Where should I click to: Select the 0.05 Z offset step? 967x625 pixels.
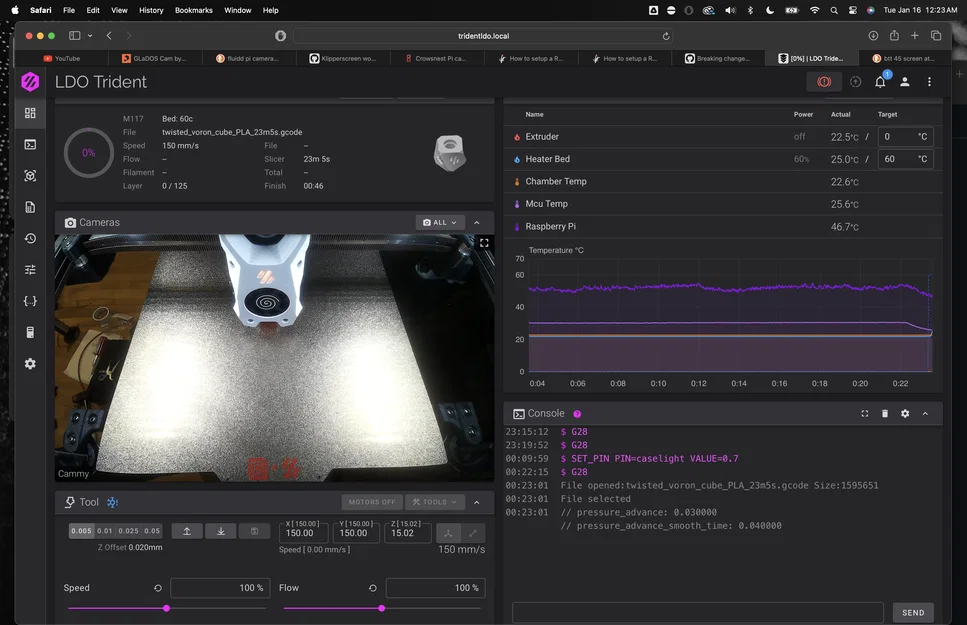[x=152, y=531]
